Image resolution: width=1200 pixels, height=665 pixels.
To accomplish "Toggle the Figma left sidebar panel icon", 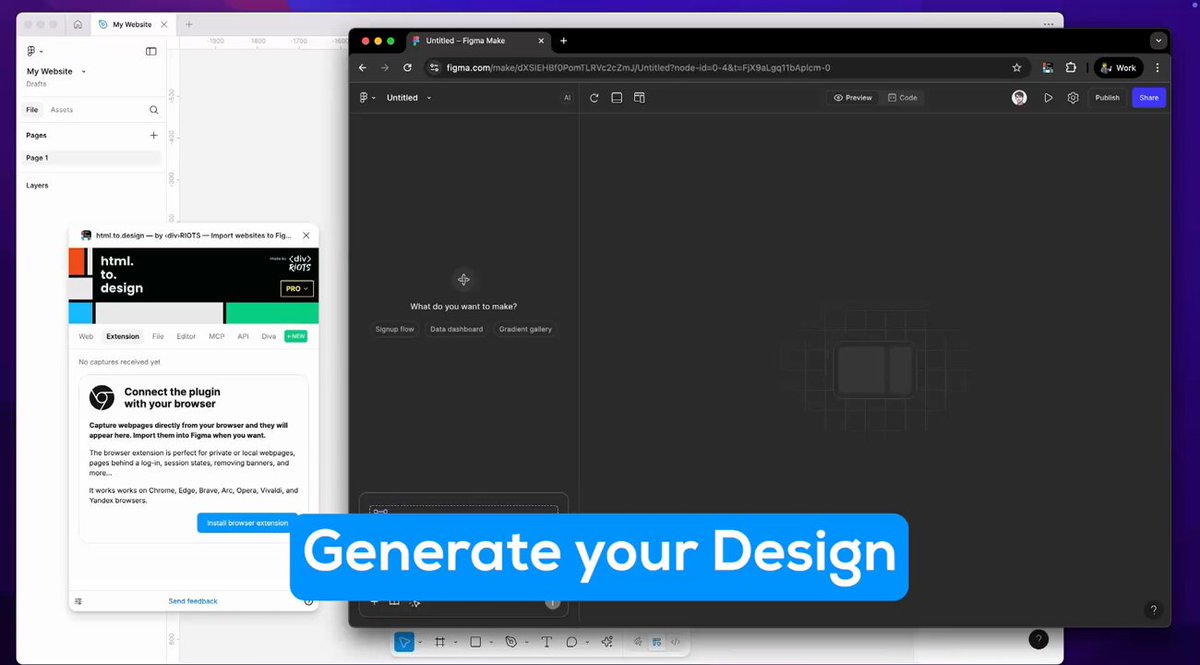I will coord(151,51).
